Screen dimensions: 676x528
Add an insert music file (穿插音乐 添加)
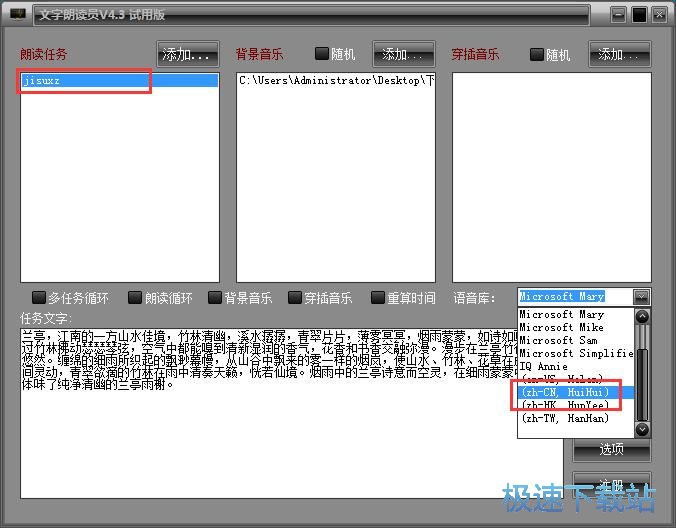point(620,54)
